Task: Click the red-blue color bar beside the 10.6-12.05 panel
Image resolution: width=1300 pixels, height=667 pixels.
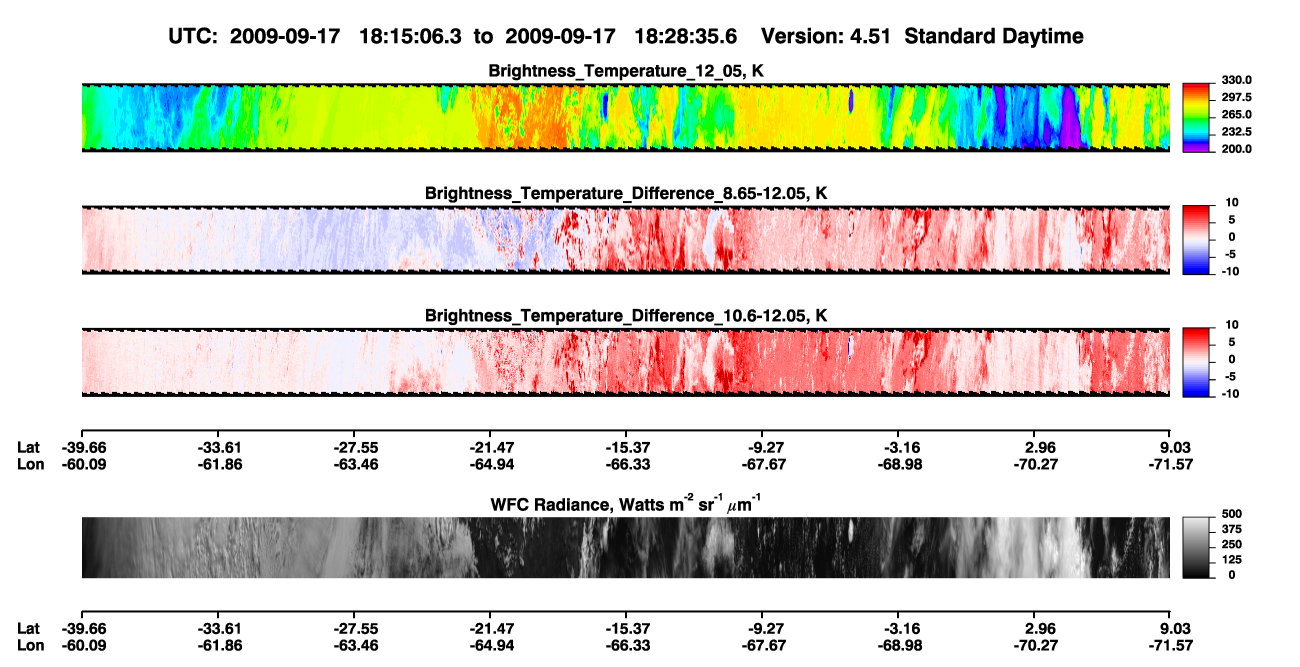Action: click(x=1196, y=362)
